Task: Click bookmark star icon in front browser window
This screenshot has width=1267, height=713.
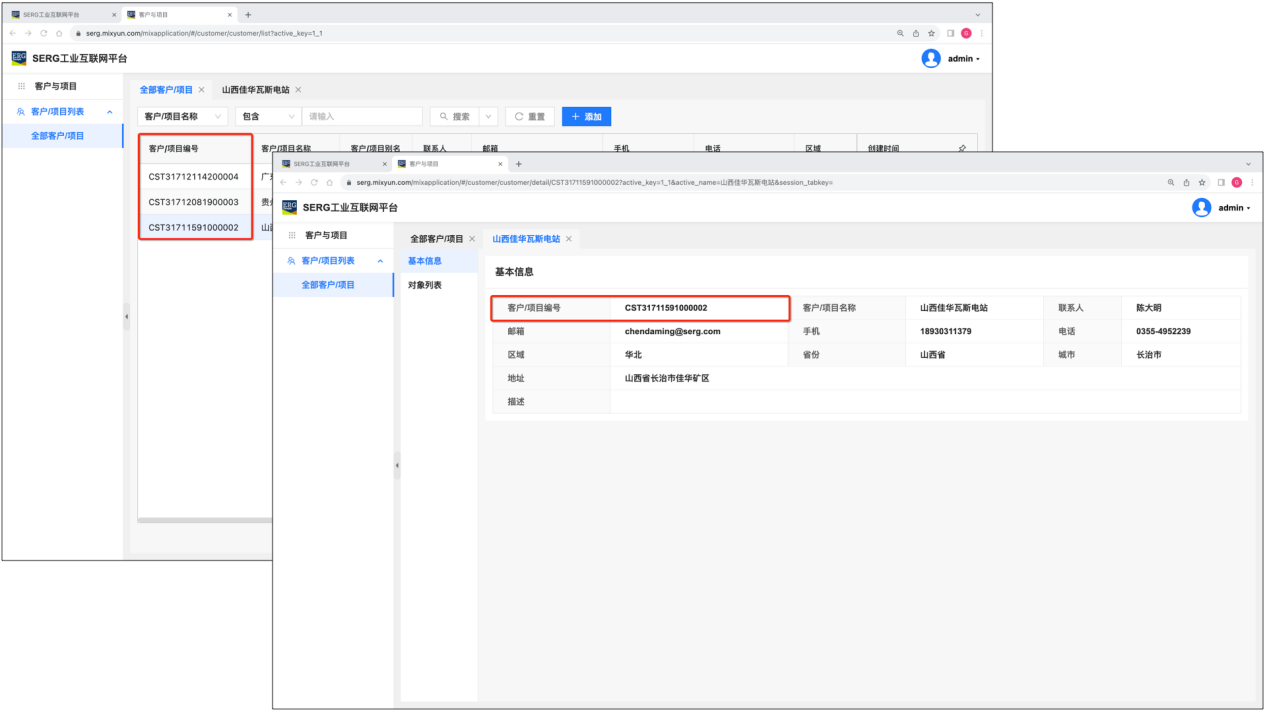Action: [x=1202, y=183]
